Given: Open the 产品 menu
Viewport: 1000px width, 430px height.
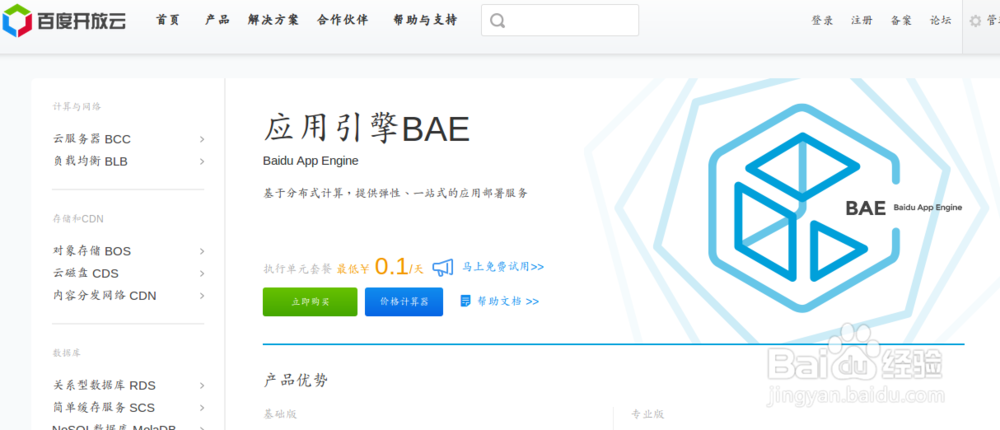Looking at the screenshot, I should [217, 20].
